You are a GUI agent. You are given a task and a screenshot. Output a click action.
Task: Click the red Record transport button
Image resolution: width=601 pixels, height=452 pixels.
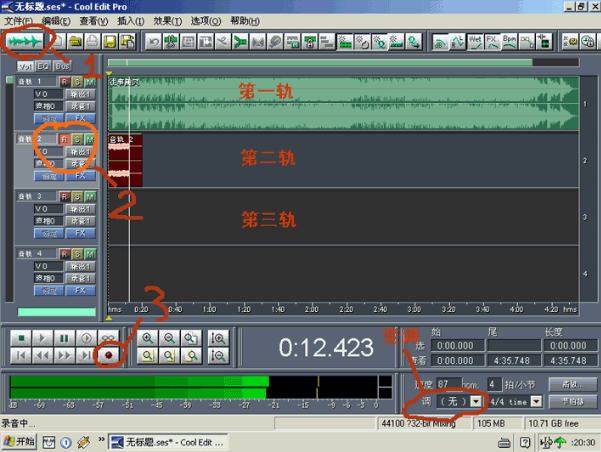(108, 354)
